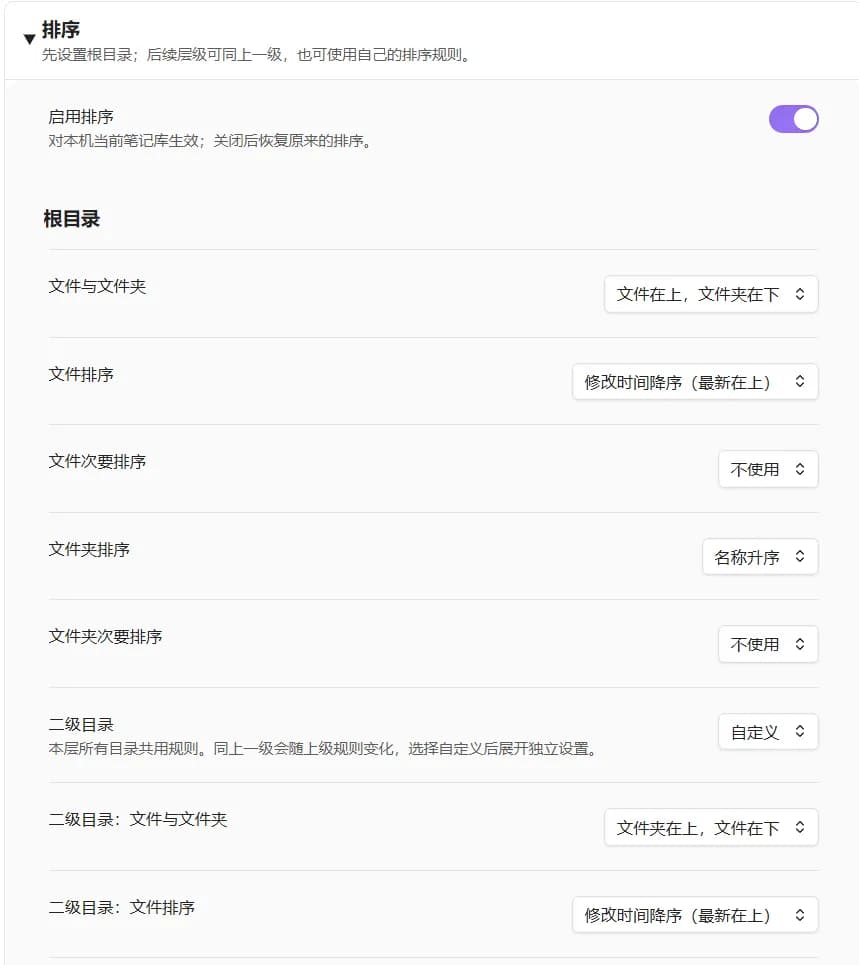Screen dimensions: 859x965
Task: Click the description starting 本层所有目录共用规则
Action: click(322, 749)
